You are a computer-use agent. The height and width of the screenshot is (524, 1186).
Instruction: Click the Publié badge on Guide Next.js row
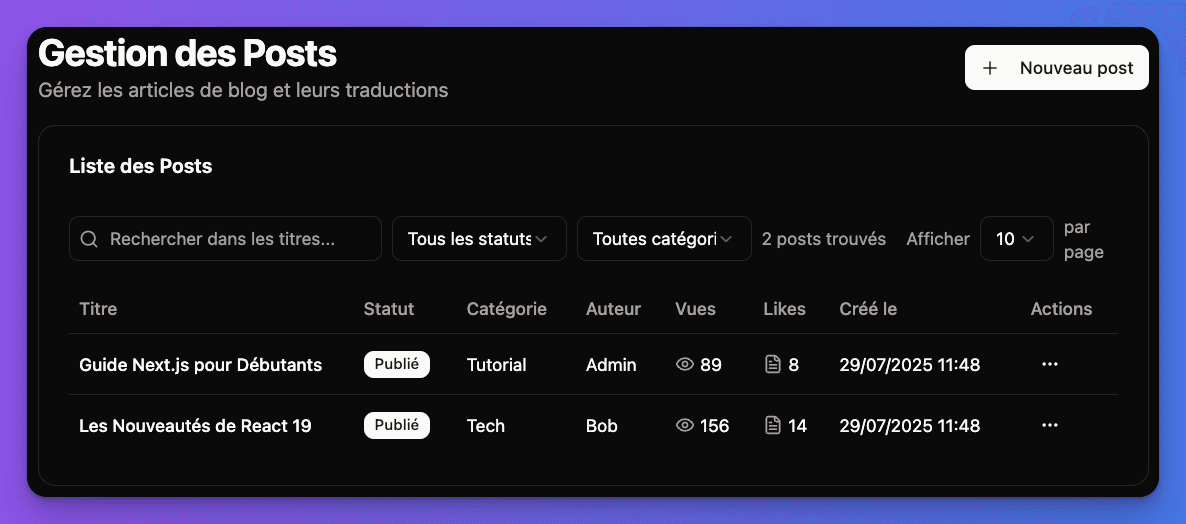pos(396,365)
